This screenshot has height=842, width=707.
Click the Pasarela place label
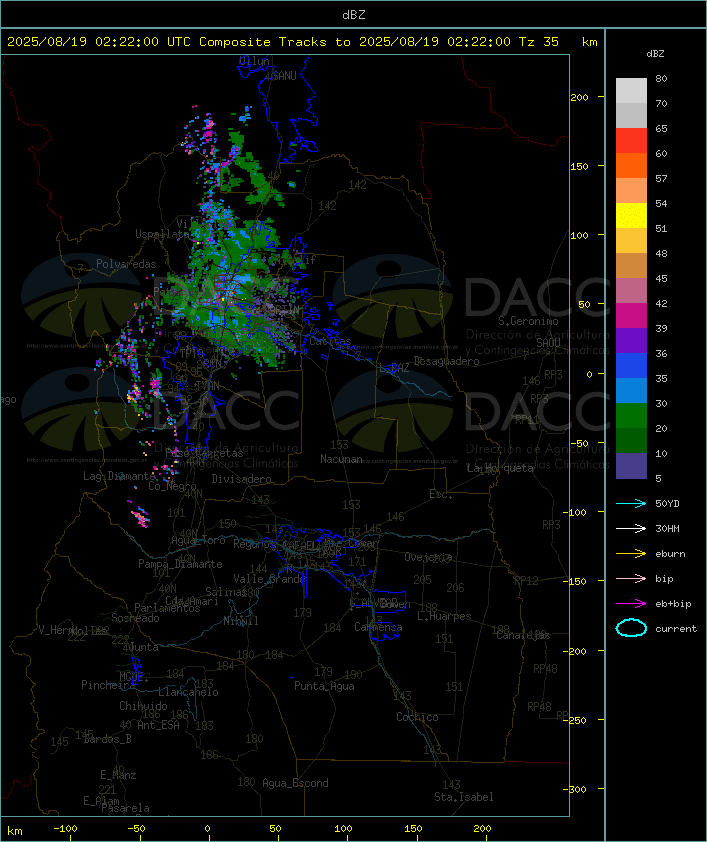click(x=125, y=808)
